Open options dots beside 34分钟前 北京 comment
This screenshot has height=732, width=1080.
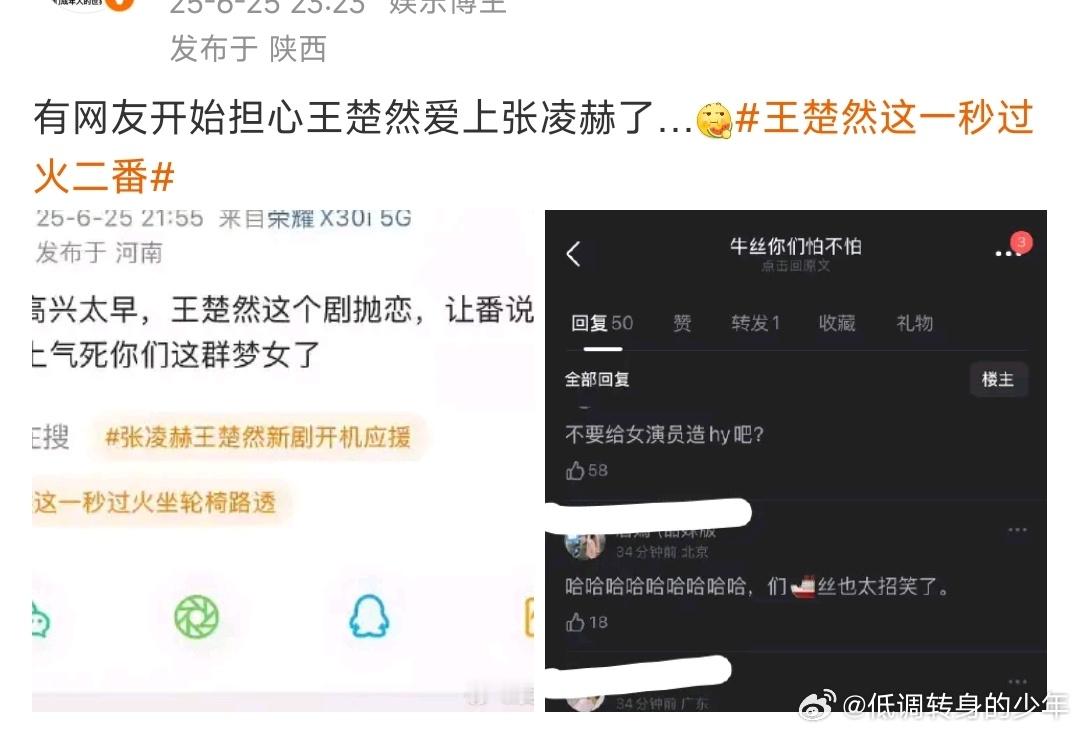tap(1017, 530)
